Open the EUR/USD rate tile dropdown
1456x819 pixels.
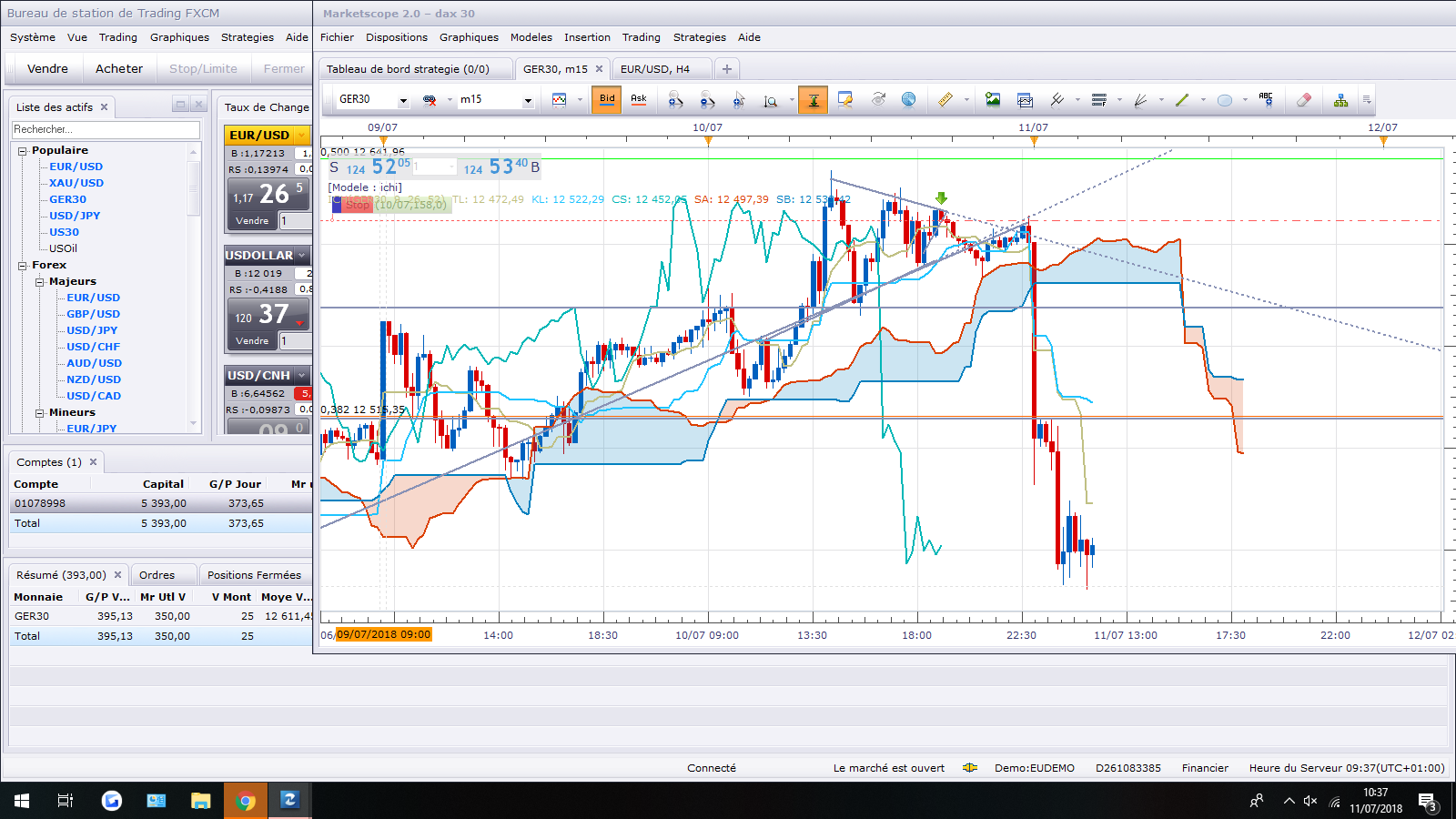[x=302, y=136]
